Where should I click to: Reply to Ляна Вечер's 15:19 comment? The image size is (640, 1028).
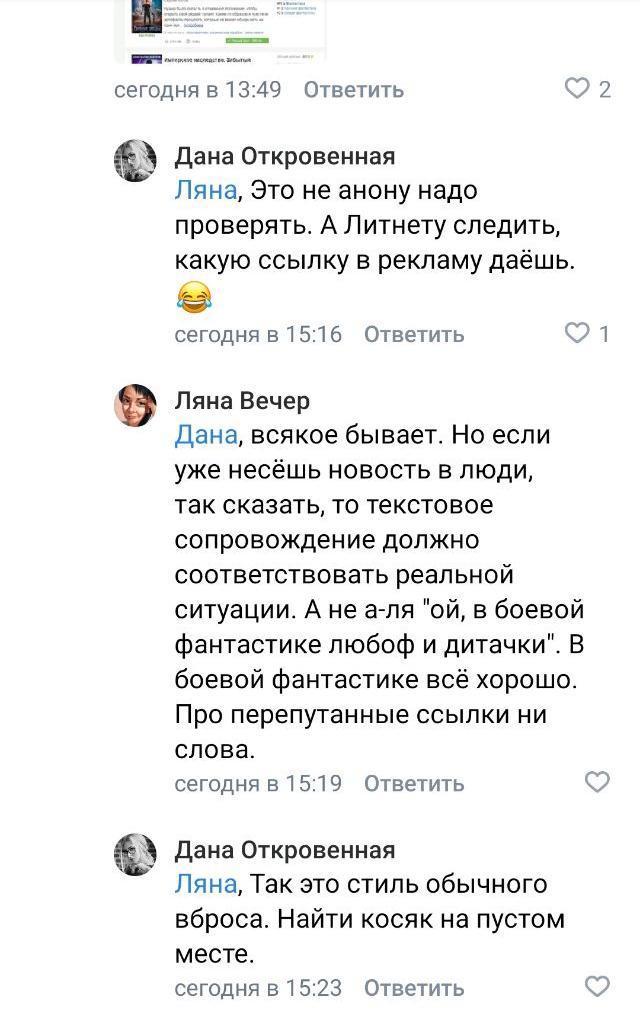414,784
